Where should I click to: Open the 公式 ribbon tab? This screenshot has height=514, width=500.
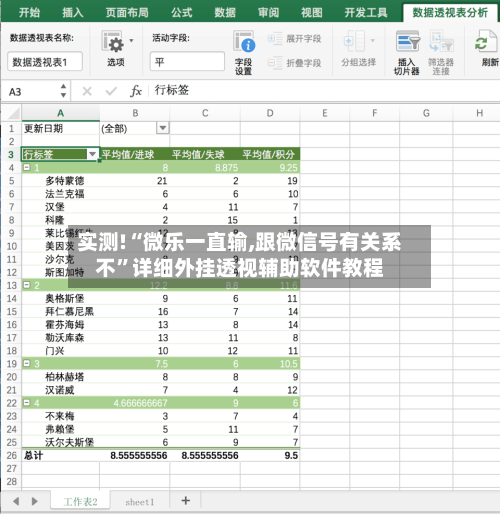182,13
